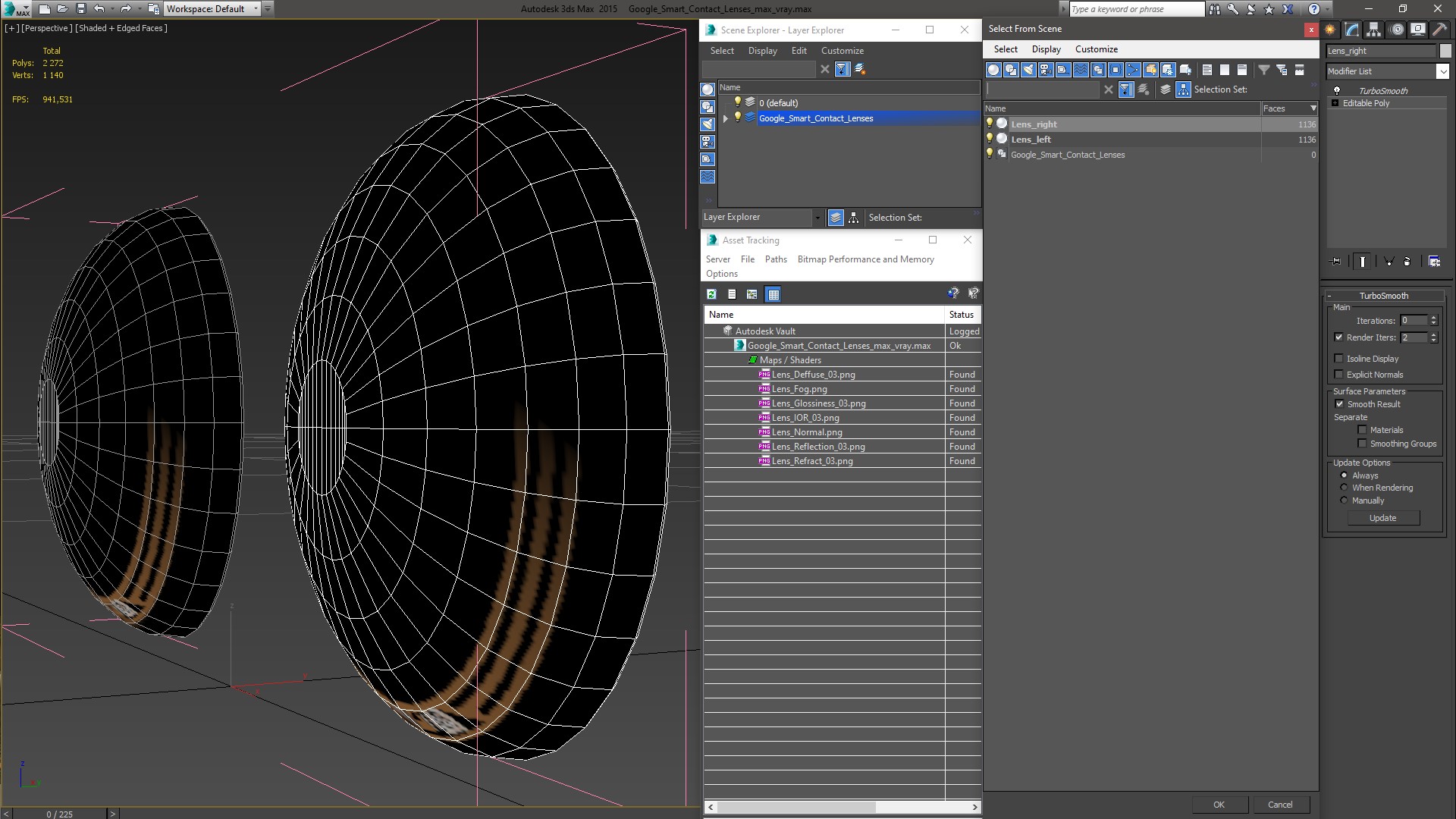Click Table View icon in Asset Tracking toolbar
1456x819 pixels.
773,294
